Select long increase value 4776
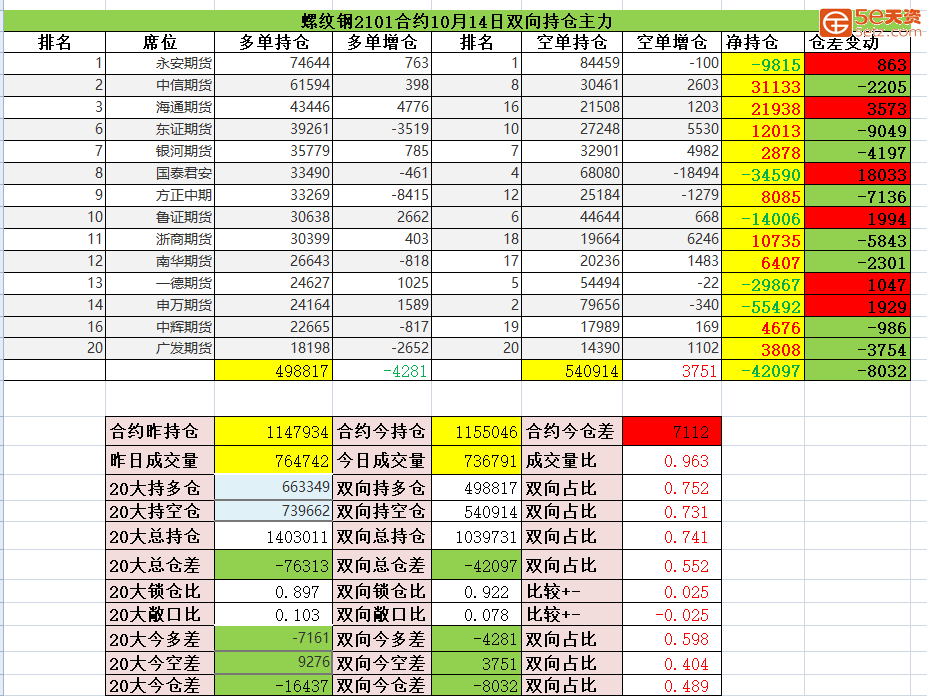The height and width of the screenshot is (696, 927). point(382,108)
